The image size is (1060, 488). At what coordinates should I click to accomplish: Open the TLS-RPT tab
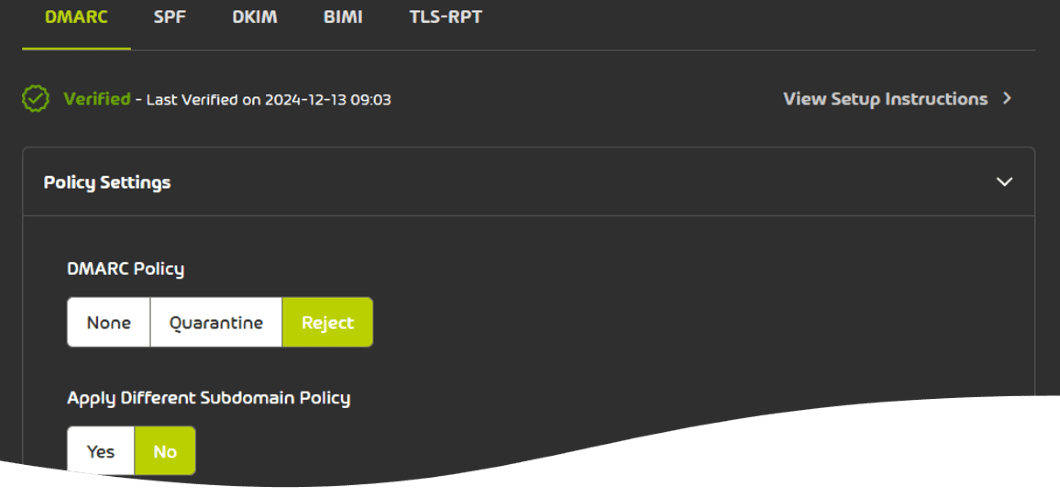tap(445, 17)
